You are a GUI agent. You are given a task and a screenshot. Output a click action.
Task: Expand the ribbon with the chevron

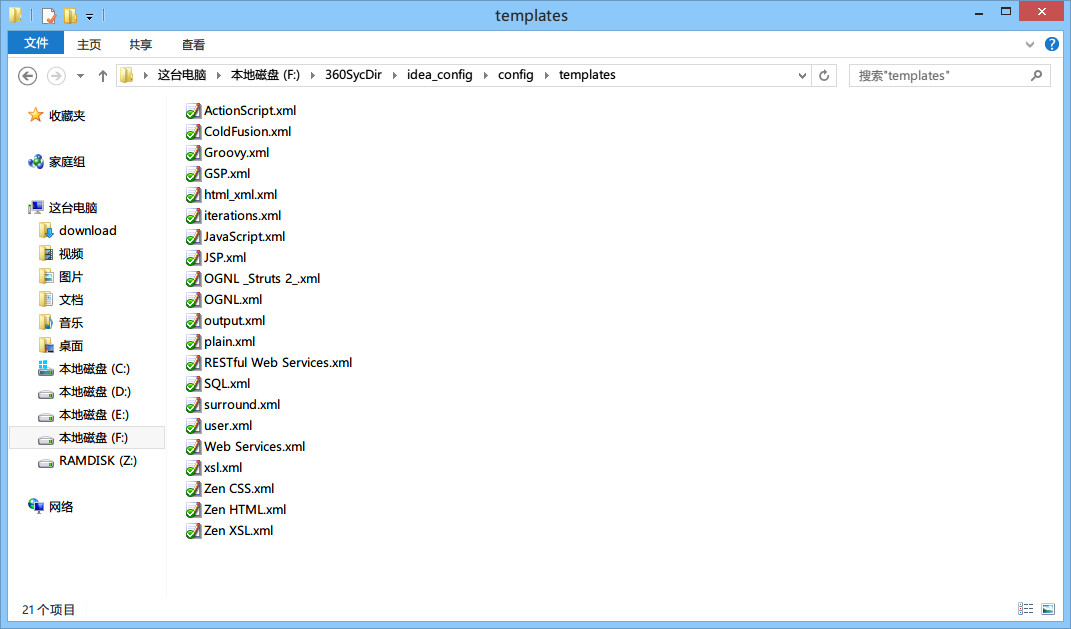point(1030,44)
